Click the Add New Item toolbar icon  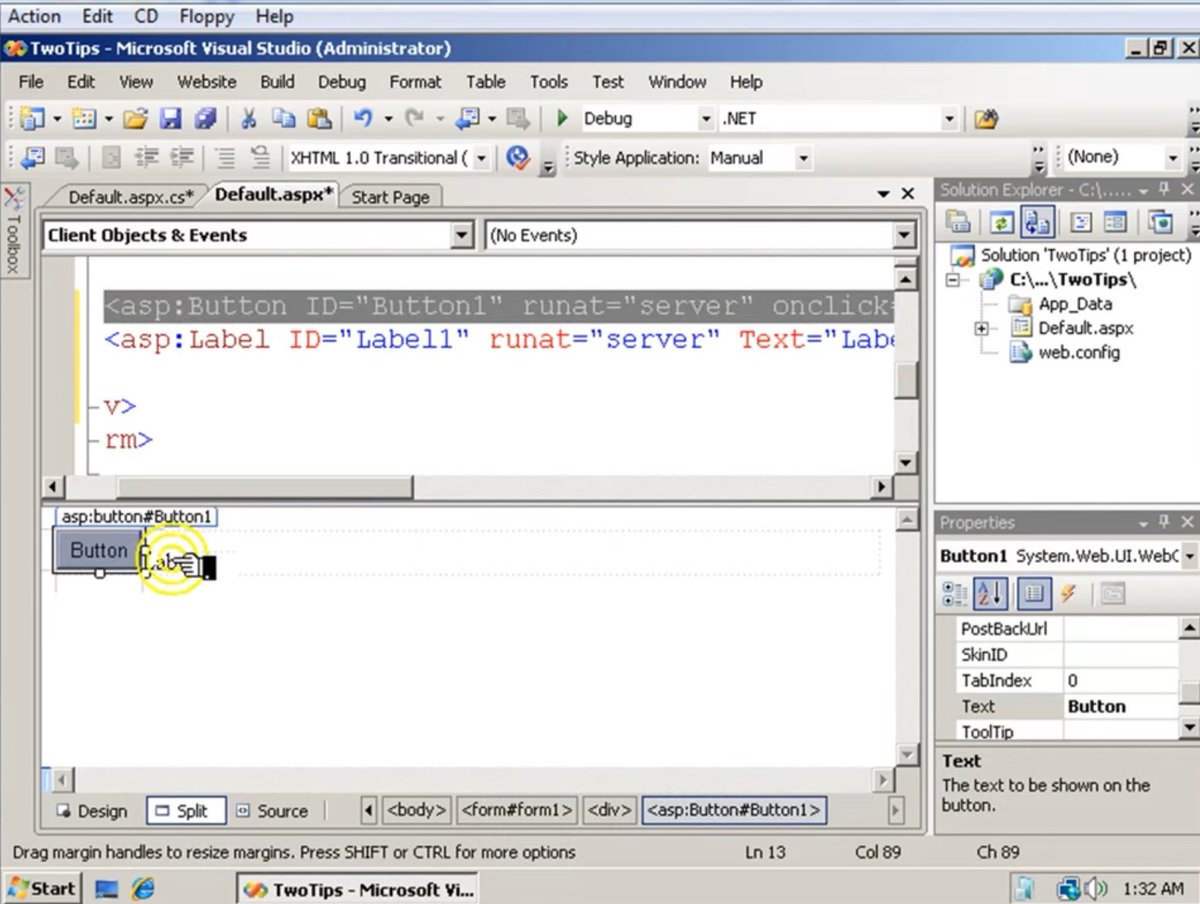tap(84, 118)
